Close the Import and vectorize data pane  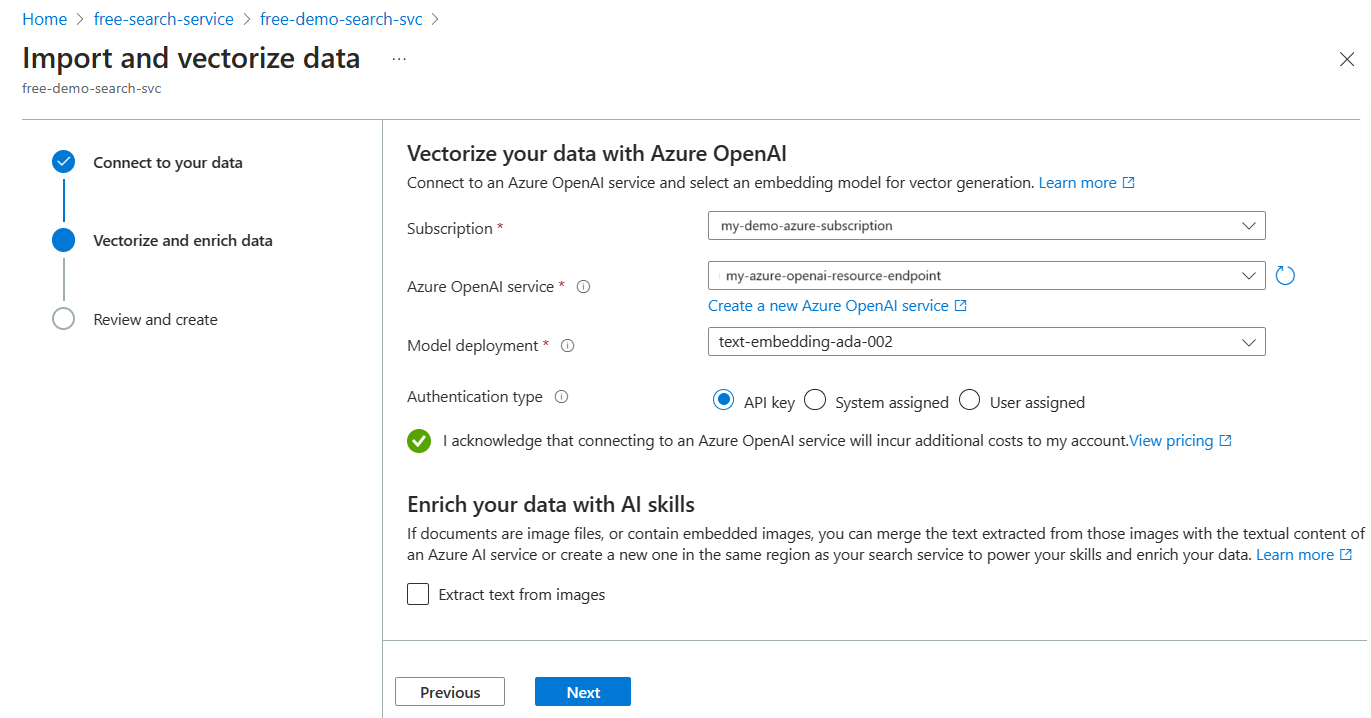[x=1346, y=59]
